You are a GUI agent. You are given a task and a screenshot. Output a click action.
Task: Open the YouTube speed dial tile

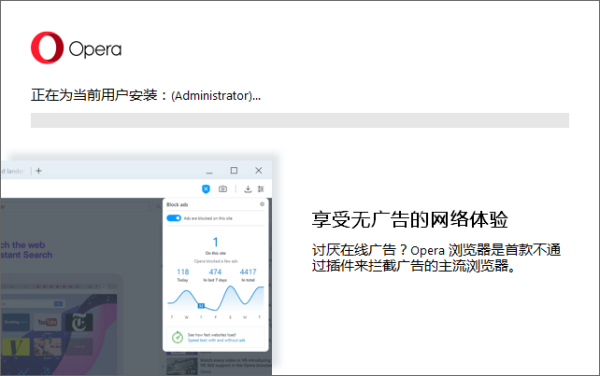tap(47, 322)
